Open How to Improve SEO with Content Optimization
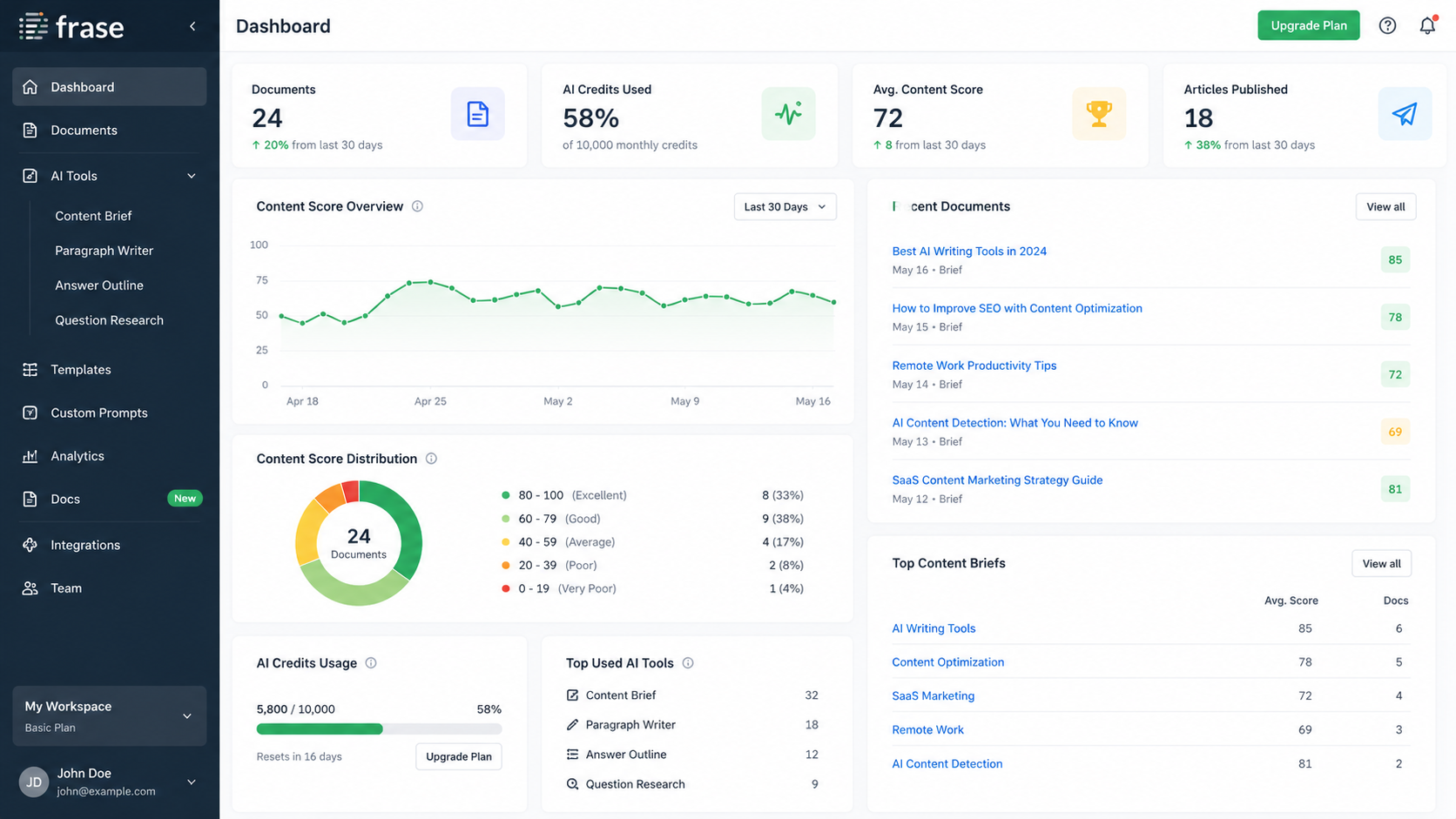The height and width of the screenshot is (819, 1456). [1017, 308]
